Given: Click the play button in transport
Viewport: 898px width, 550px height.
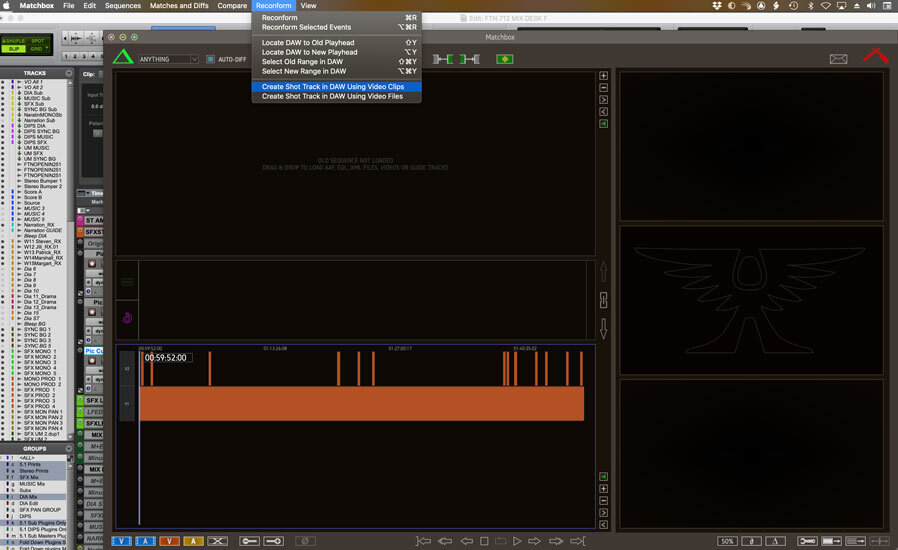Looking at the screenshot, I should [x=517, y=541].
